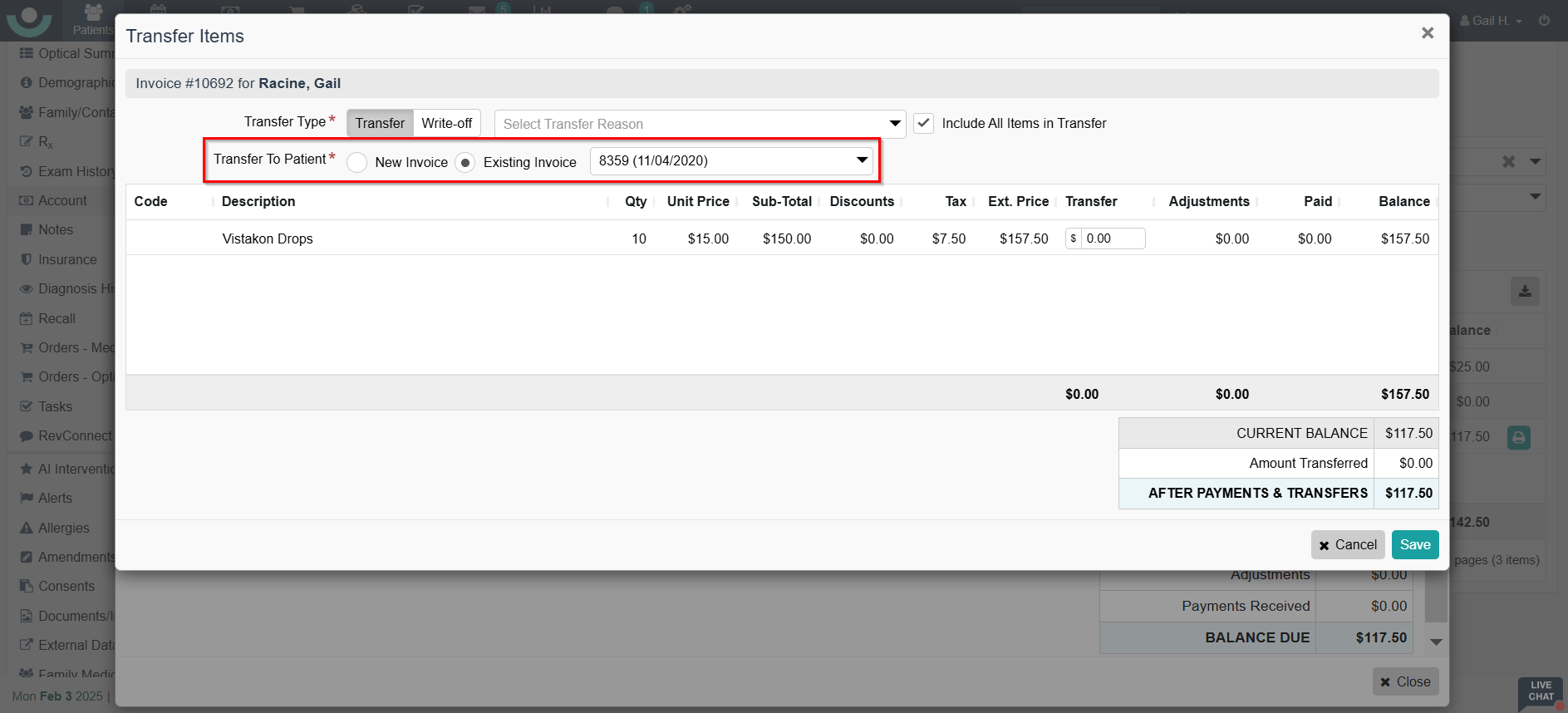Click the download icon button at right
The width and height of the screenshot is (1568, 713).
click(x=1524, y=292)
